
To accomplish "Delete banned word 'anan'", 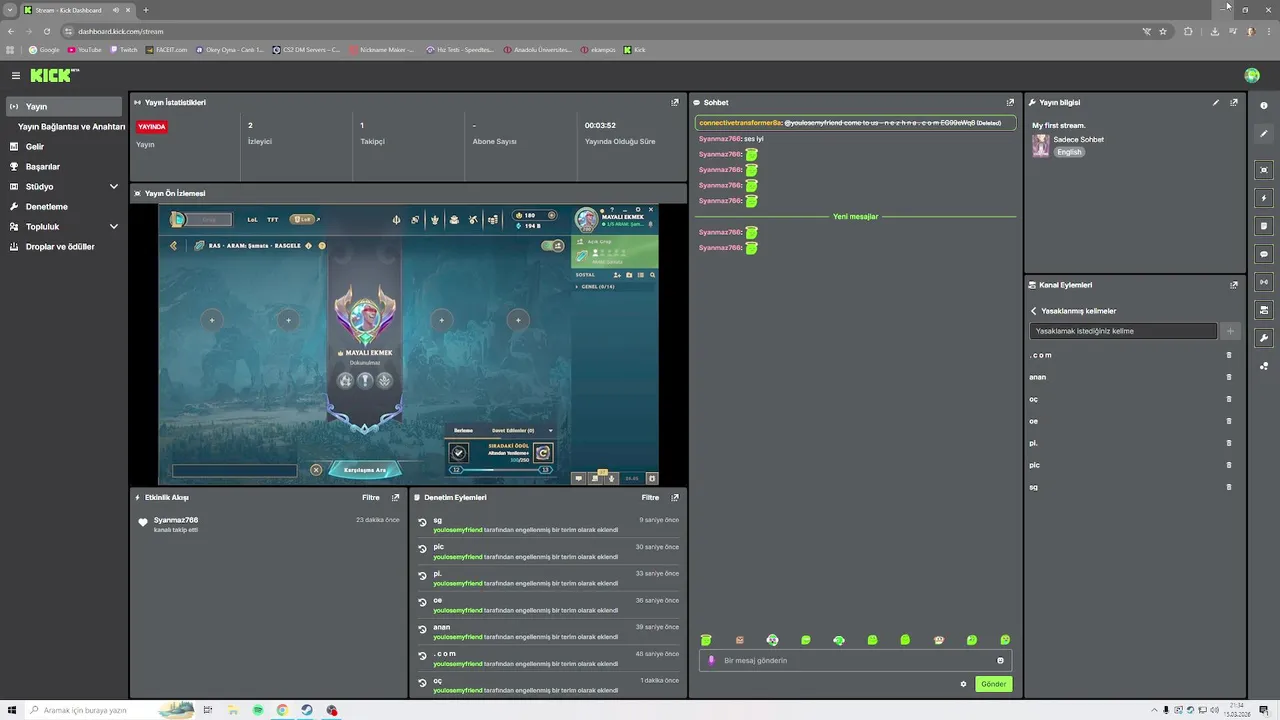I will [x=1229, y=377].
